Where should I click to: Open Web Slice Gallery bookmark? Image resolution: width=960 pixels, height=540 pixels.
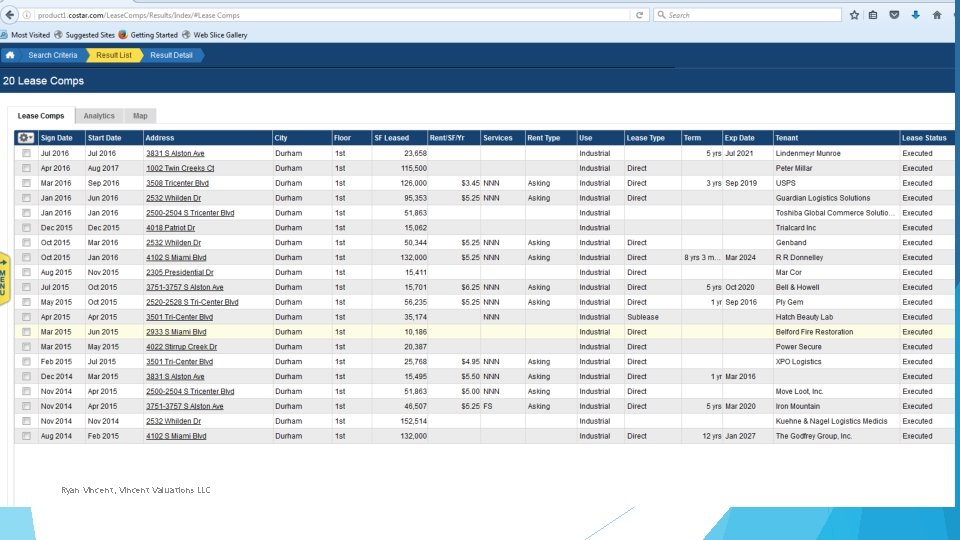tap(215, 35)
